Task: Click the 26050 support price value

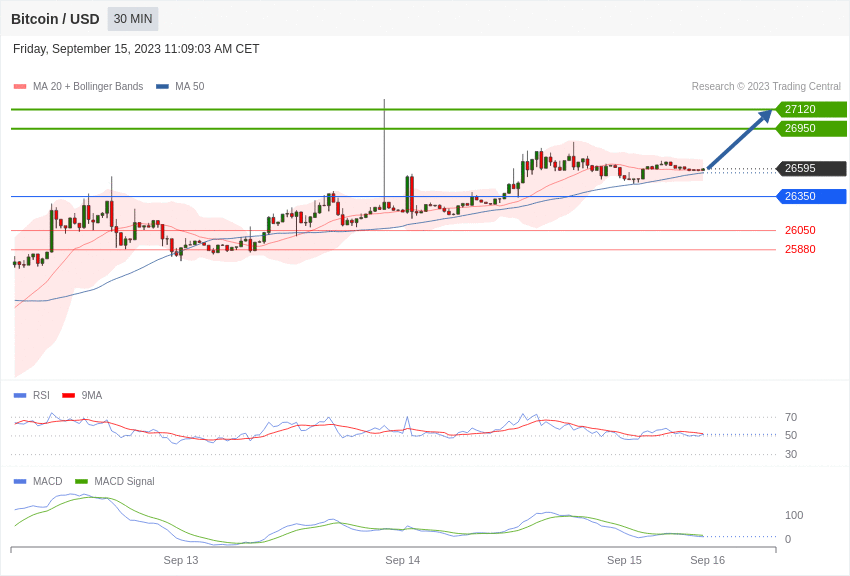Action: point(800,230)
